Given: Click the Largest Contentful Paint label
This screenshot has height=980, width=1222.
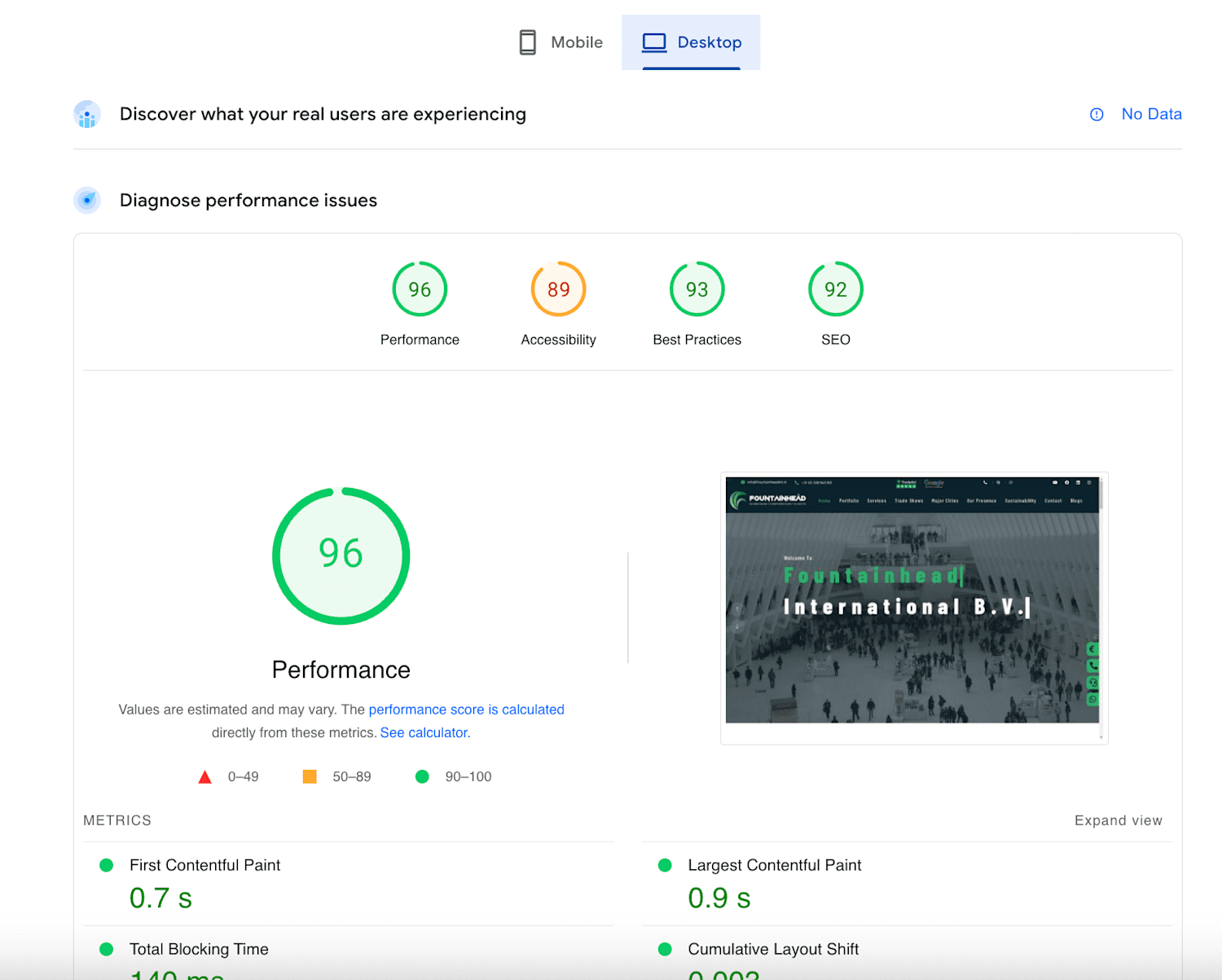Looking at the screenshot, I should (x=775, y=865).
